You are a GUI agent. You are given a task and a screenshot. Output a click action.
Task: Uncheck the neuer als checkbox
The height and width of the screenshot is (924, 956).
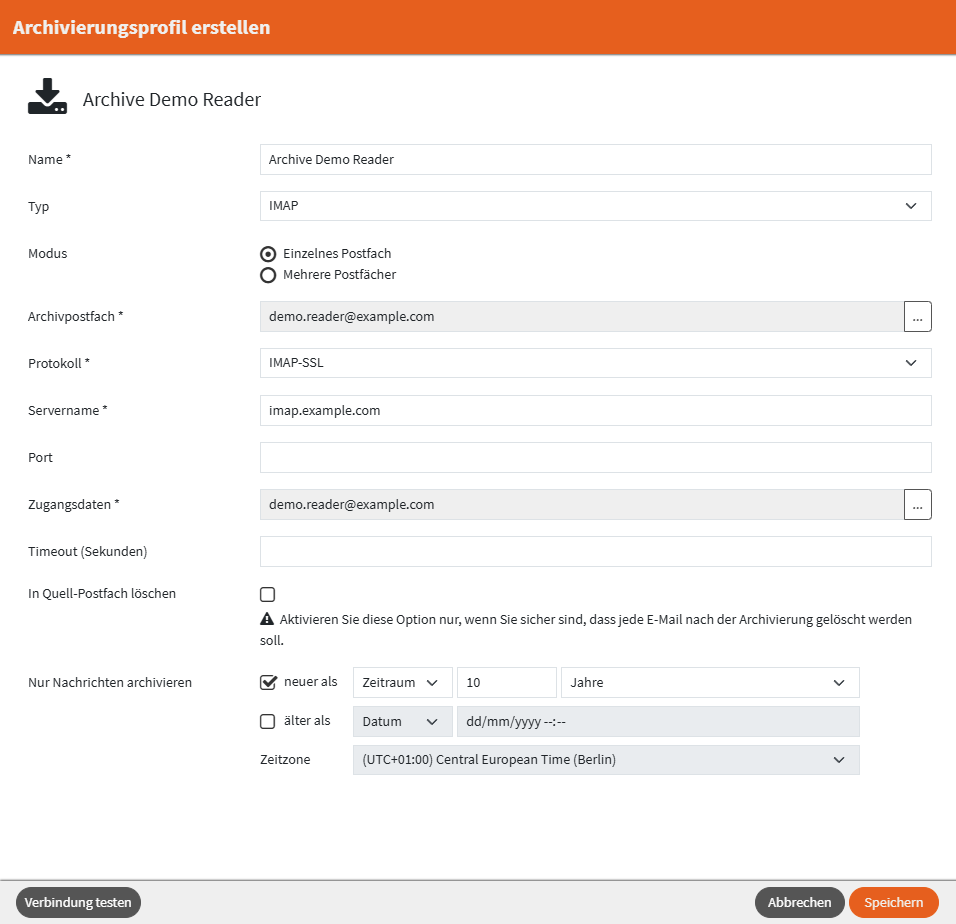268,683
